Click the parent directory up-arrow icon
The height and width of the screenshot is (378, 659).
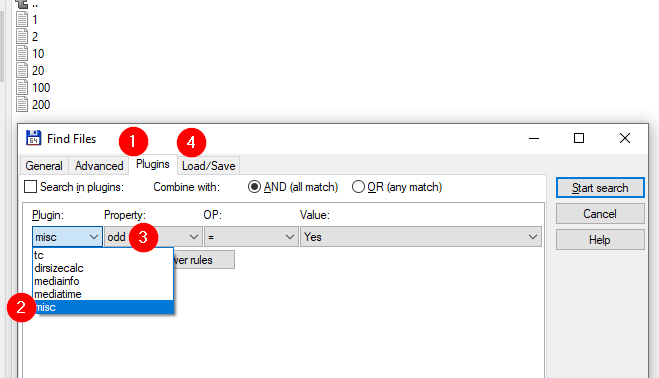[22, 4]
